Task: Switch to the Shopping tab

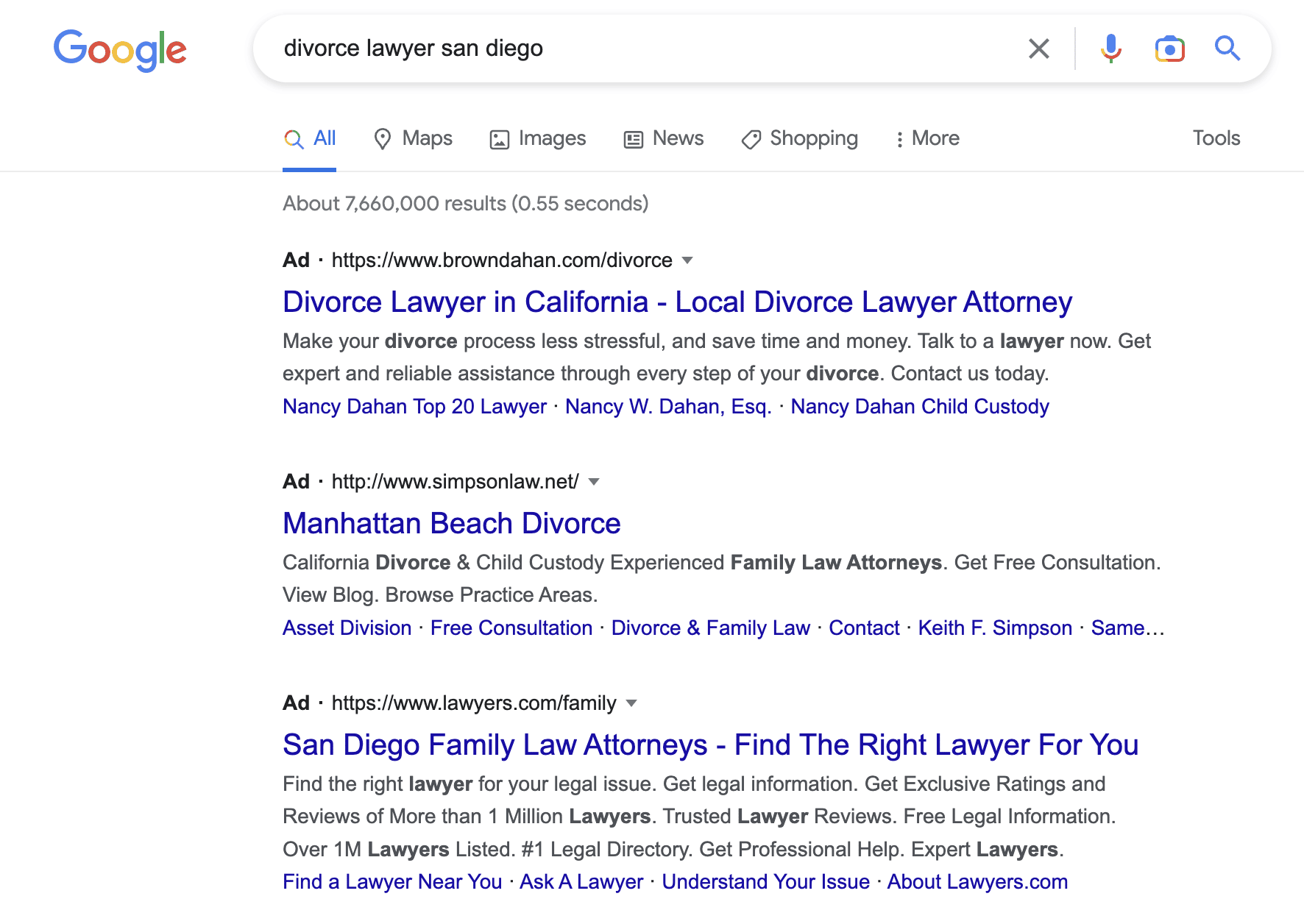Action: click(799, 138)
